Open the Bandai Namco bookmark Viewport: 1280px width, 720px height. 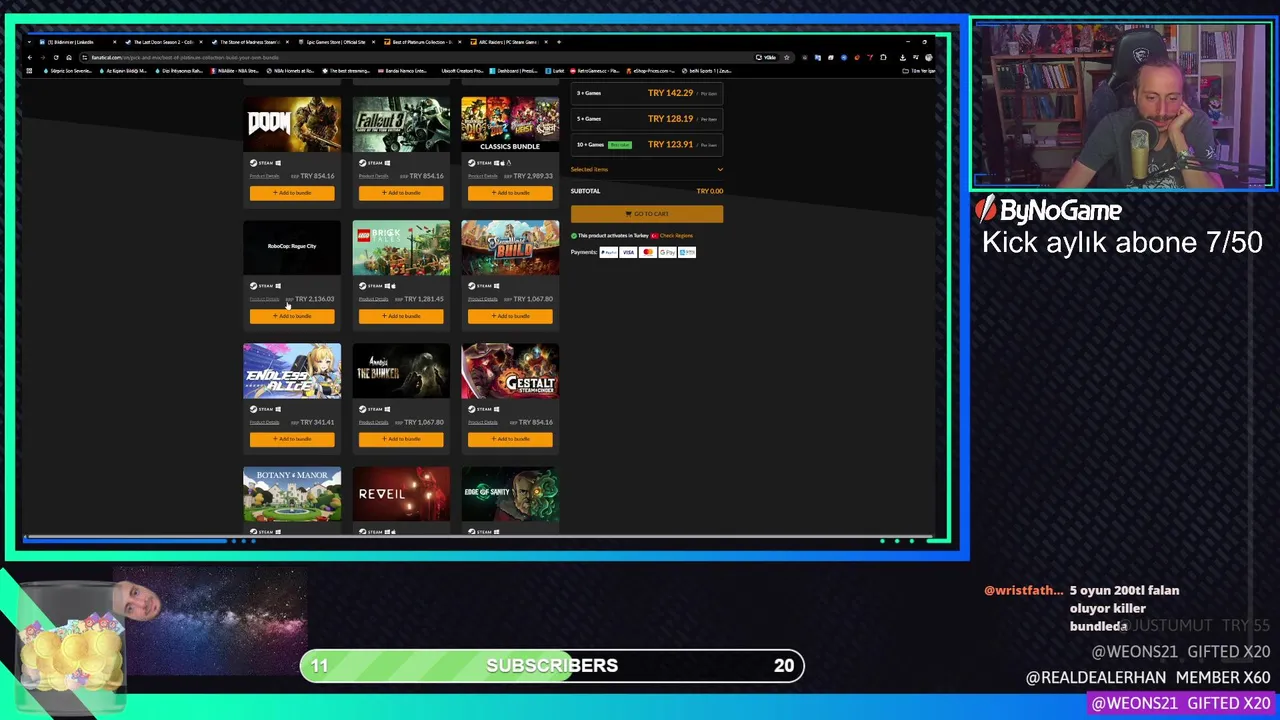402,71
